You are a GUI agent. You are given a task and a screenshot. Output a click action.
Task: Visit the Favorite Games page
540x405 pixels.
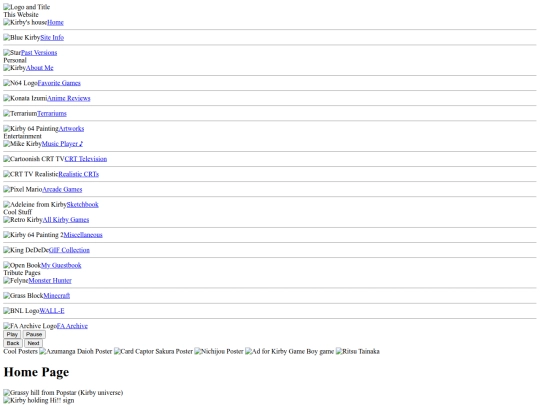pyautogui.click(x=59, y=83)
